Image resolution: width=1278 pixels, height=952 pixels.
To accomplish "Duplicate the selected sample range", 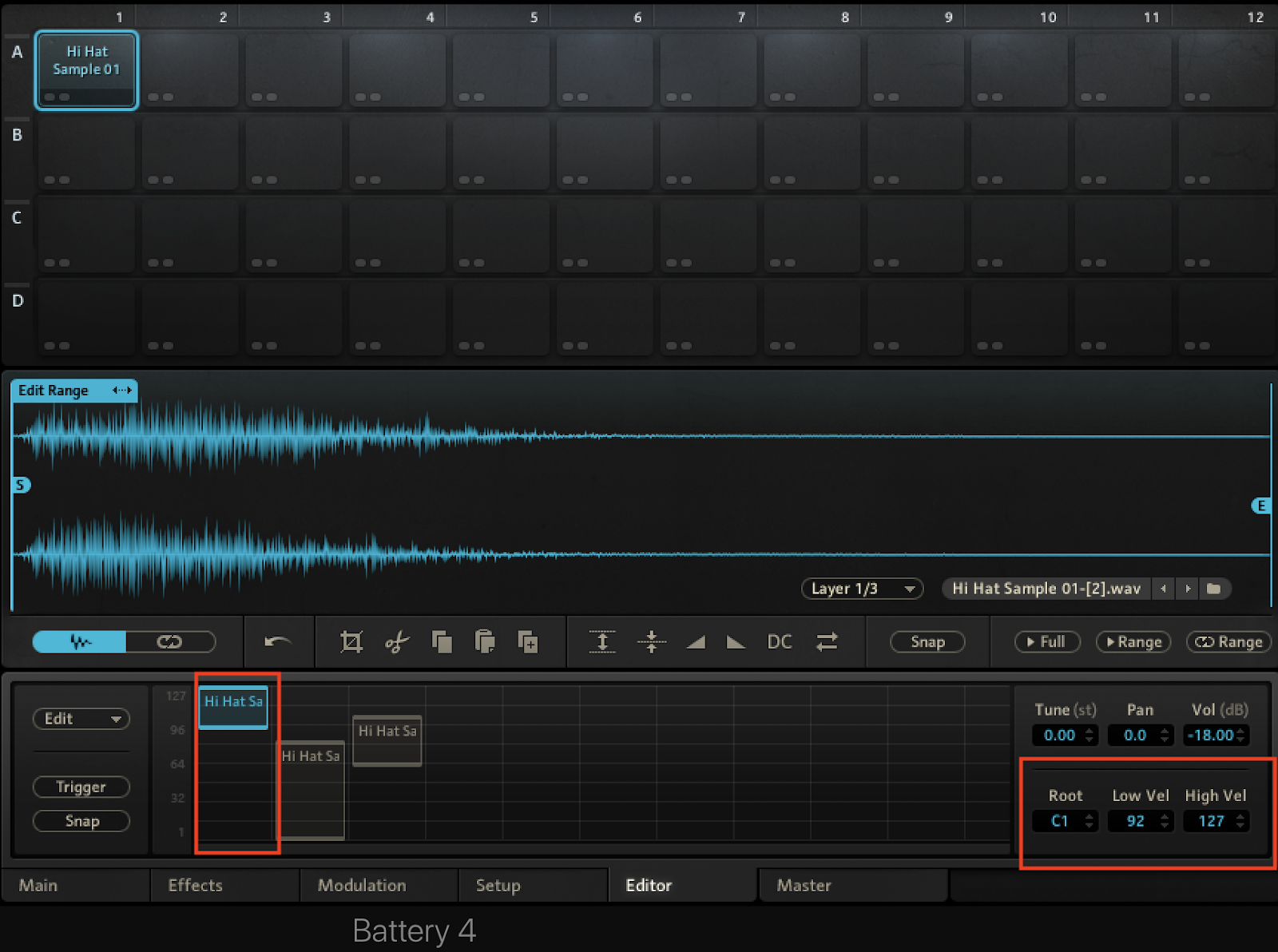I will [528, 641].
